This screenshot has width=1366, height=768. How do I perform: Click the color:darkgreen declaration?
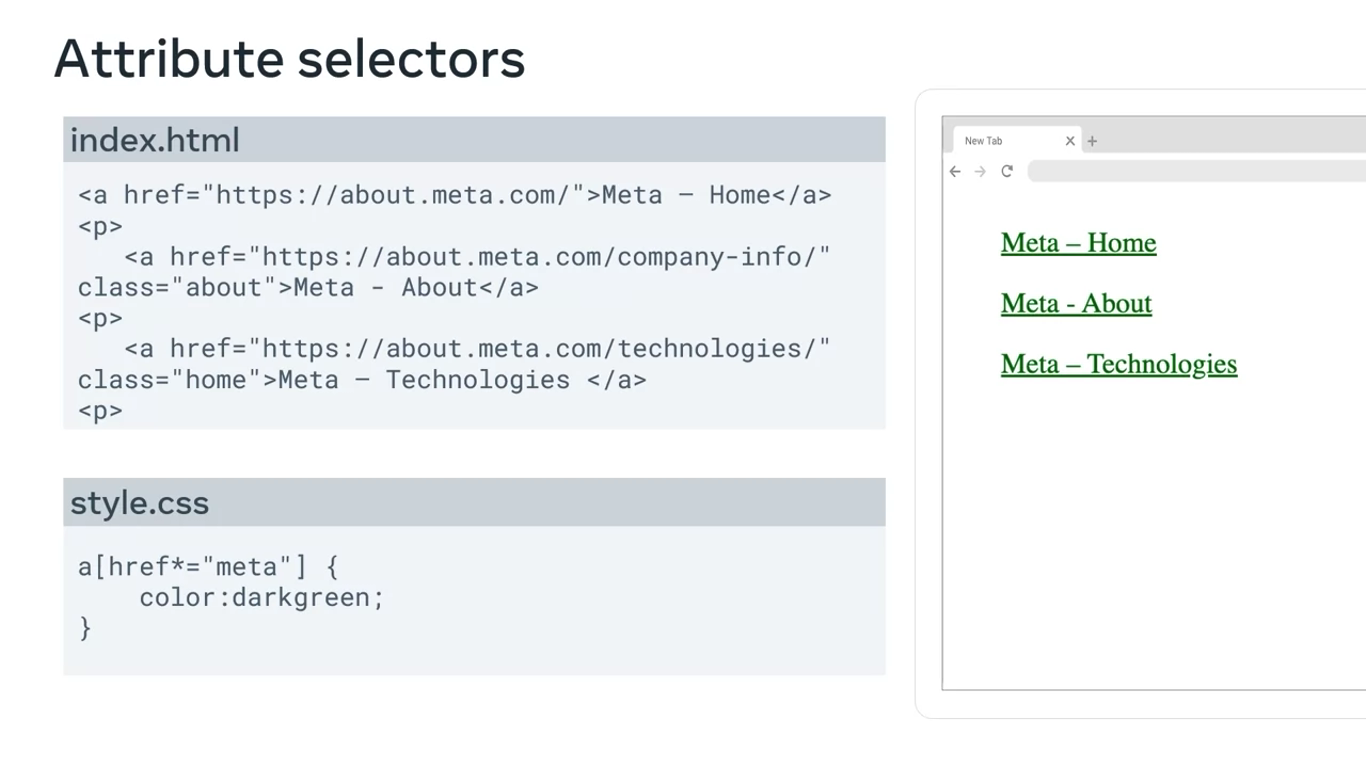pos(261,598)
